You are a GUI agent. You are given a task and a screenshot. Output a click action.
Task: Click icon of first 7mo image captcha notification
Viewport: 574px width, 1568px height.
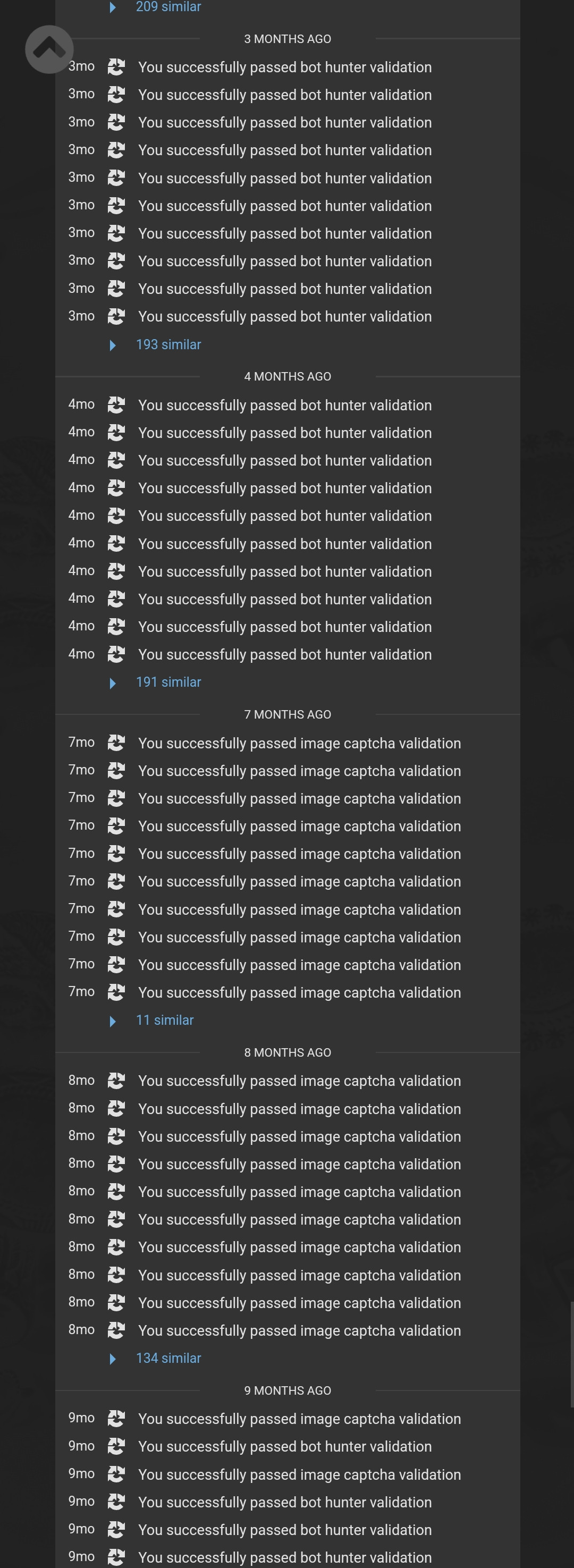(116, 743)
